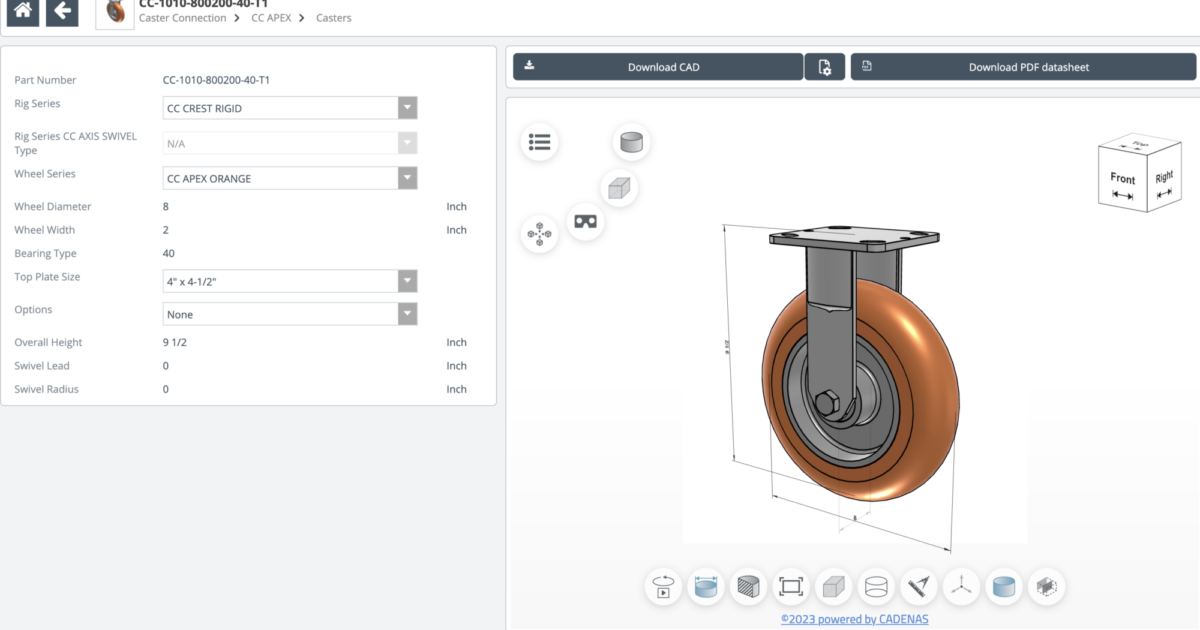The width and height of the screenshot is (1200, 630).
Task: Click the Download CAD button
Action: coord(663,66)
